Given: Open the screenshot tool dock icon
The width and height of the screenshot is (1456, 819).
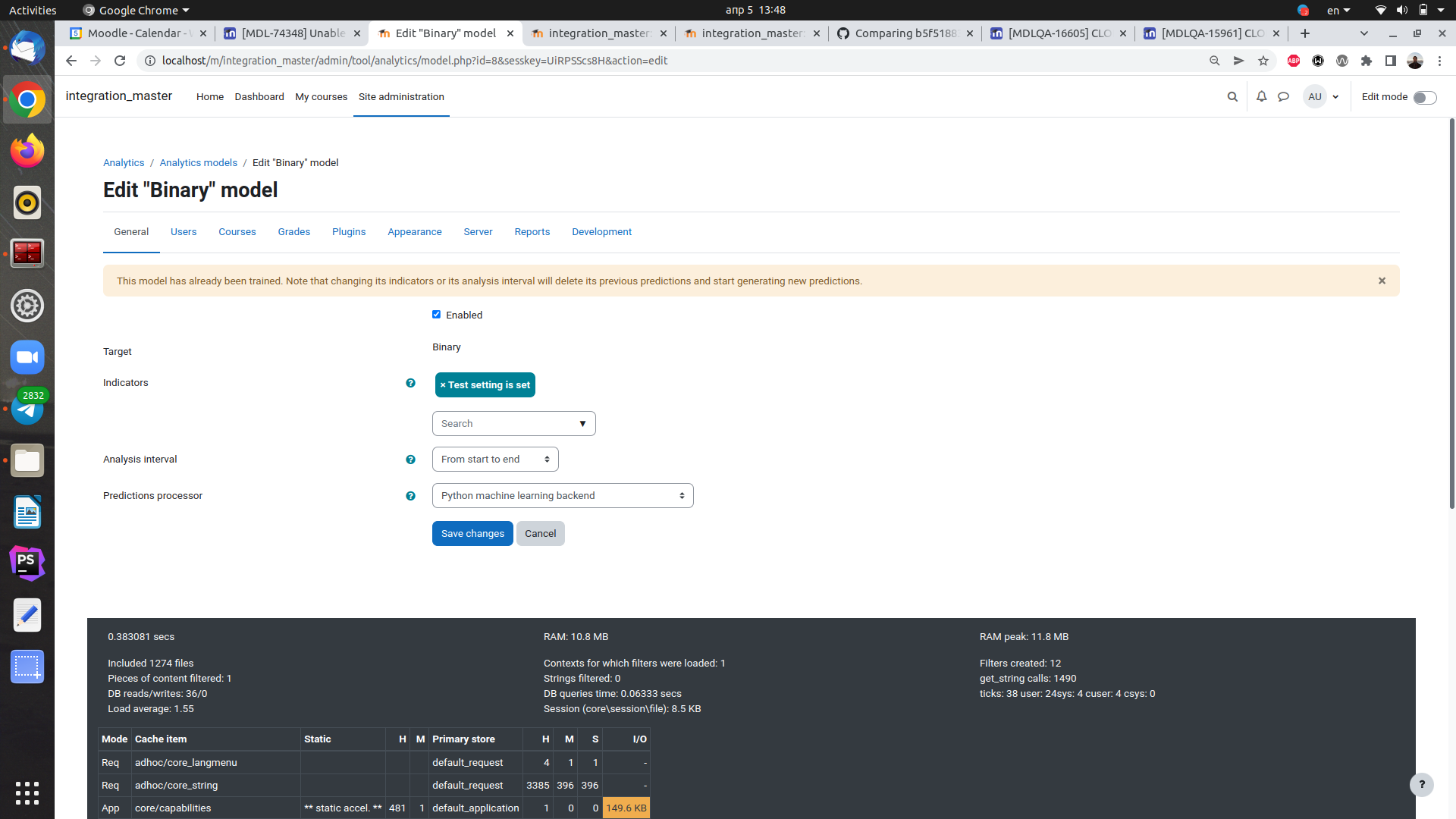Looking at the screenshot, I should tap(27, 667).
